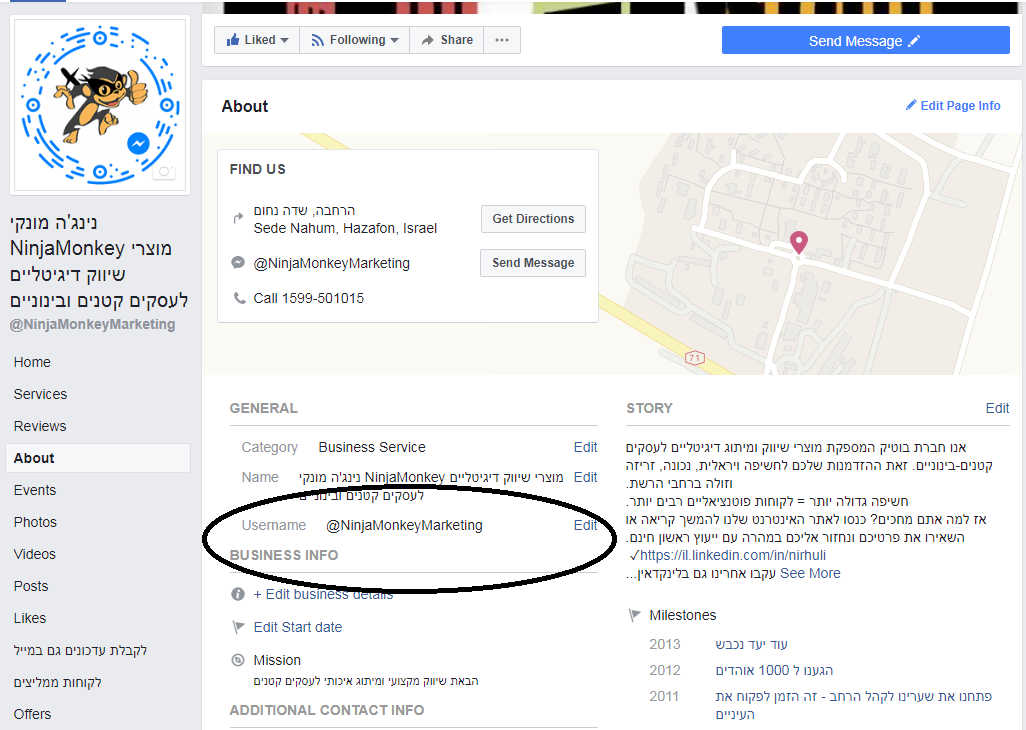This screenshot has height=730, width=1026.
Task: Click the pink location pin on map
Action: 798,241
